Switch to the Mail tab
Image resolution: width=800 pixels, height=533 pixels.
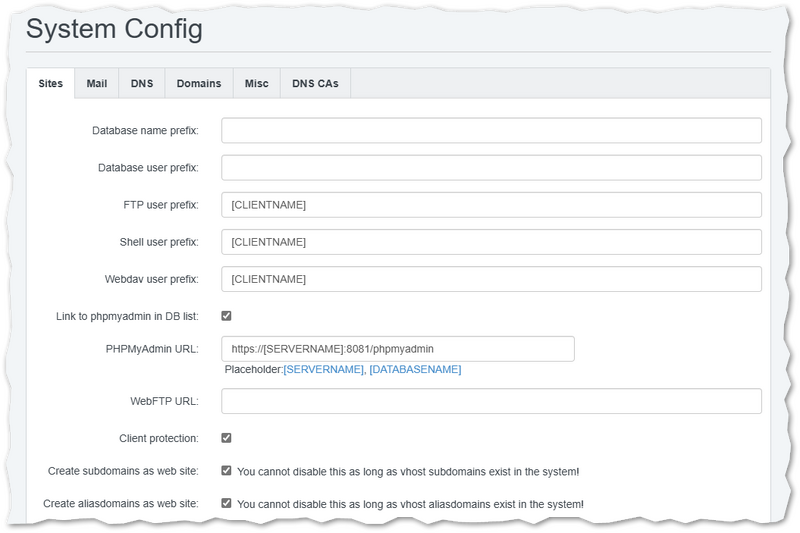pos(97,84)
